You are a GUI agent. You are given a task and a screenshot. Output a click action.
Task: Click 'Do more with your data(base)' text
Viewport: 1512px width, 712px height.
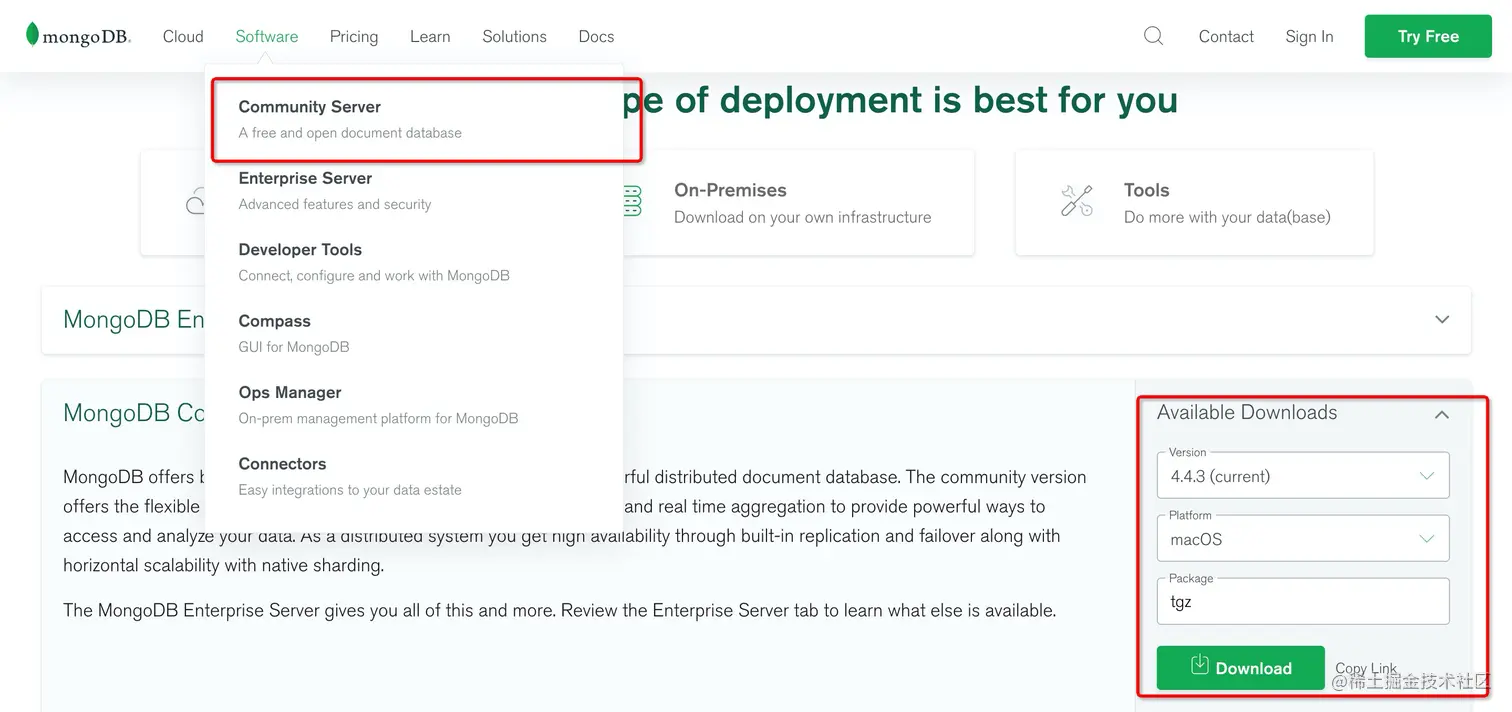[x=1227, y=217]
